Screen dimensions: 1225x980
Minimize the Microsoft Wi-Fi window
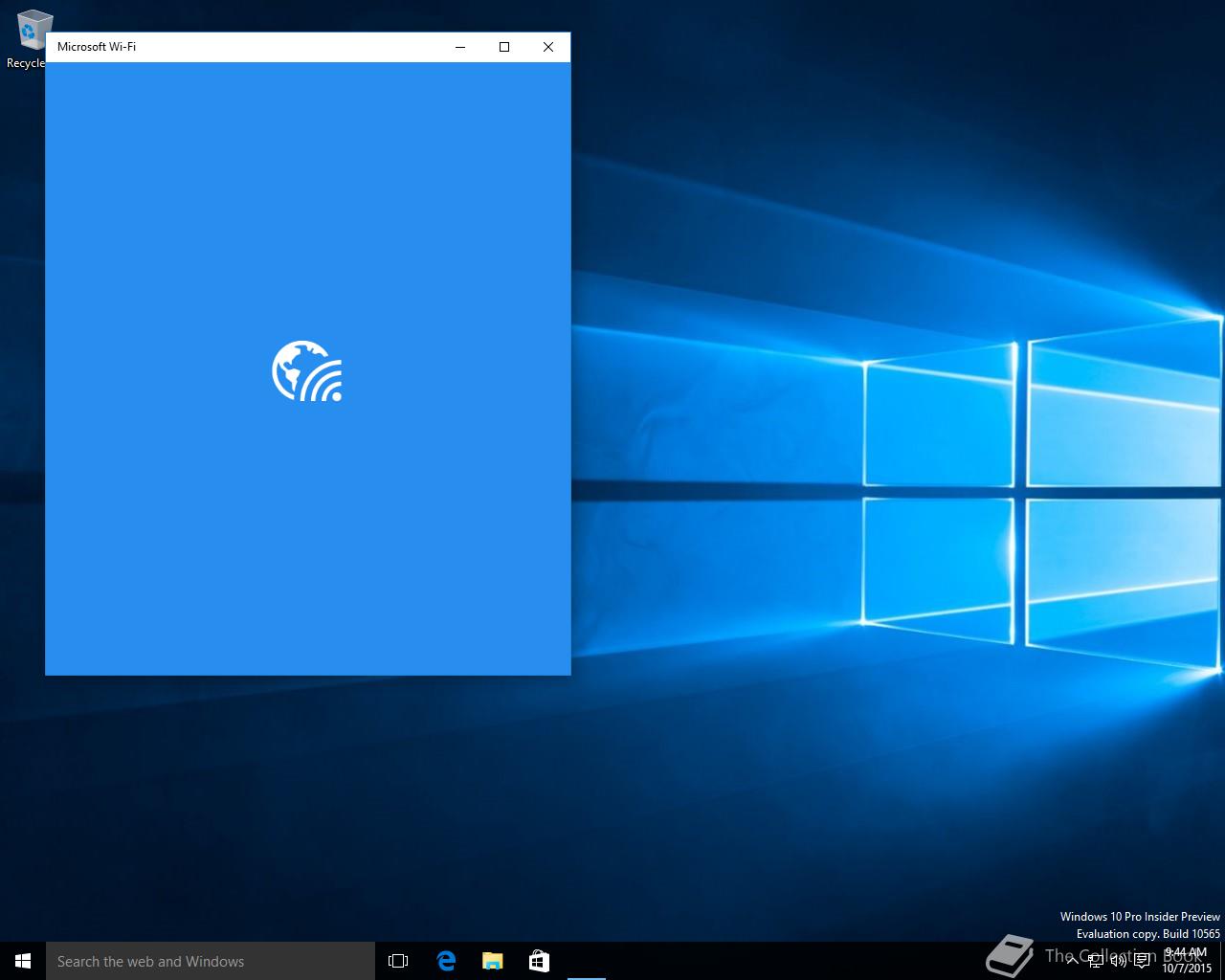460,47
